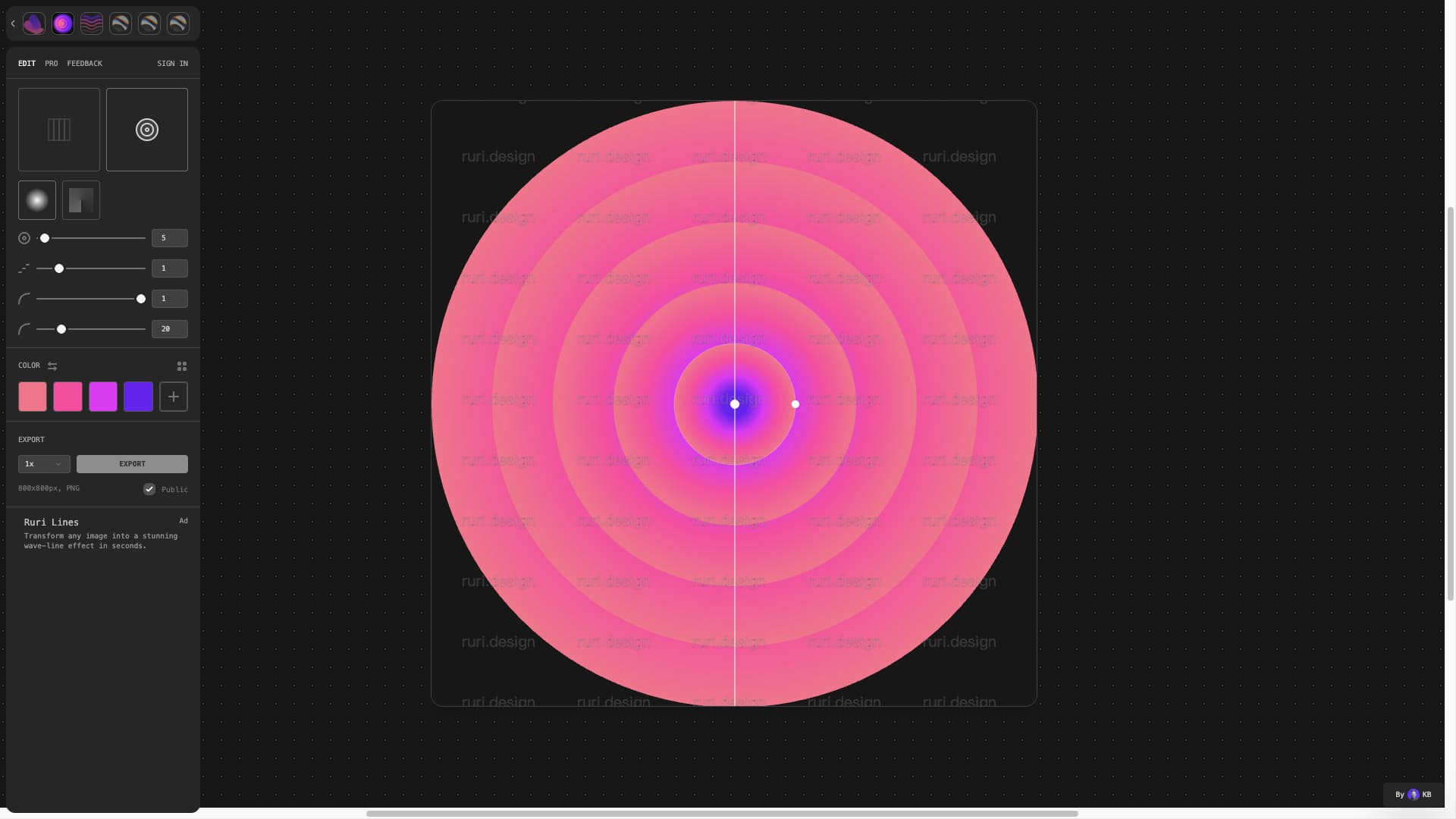This screenshot has height=819, width=1456.
Task: Select the concentric circles pattern mode
Action: (147, 130)
